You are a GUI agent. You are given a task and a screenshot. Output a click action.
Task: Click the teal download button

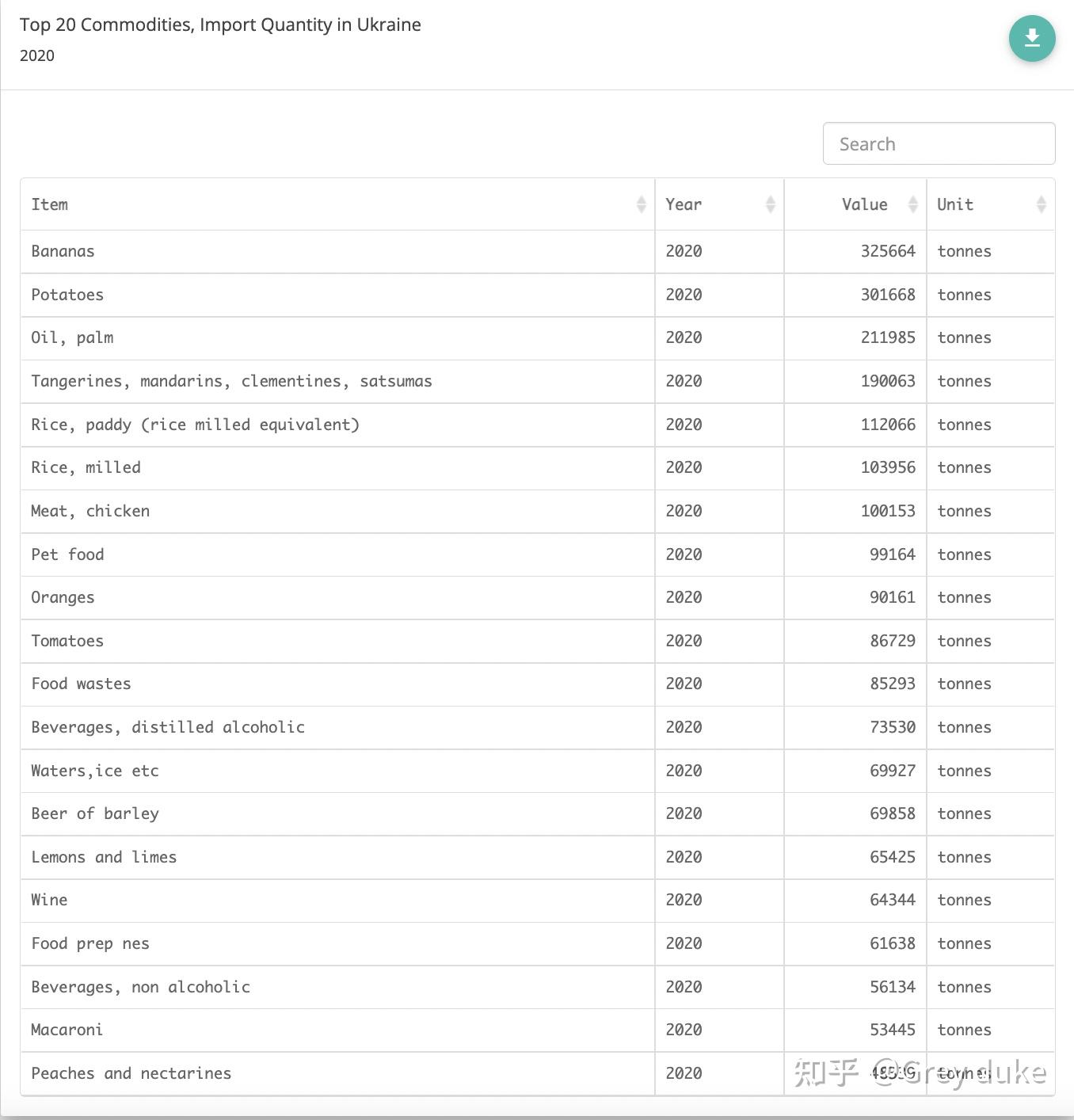pyautogui.click(x=1031, y=38)
